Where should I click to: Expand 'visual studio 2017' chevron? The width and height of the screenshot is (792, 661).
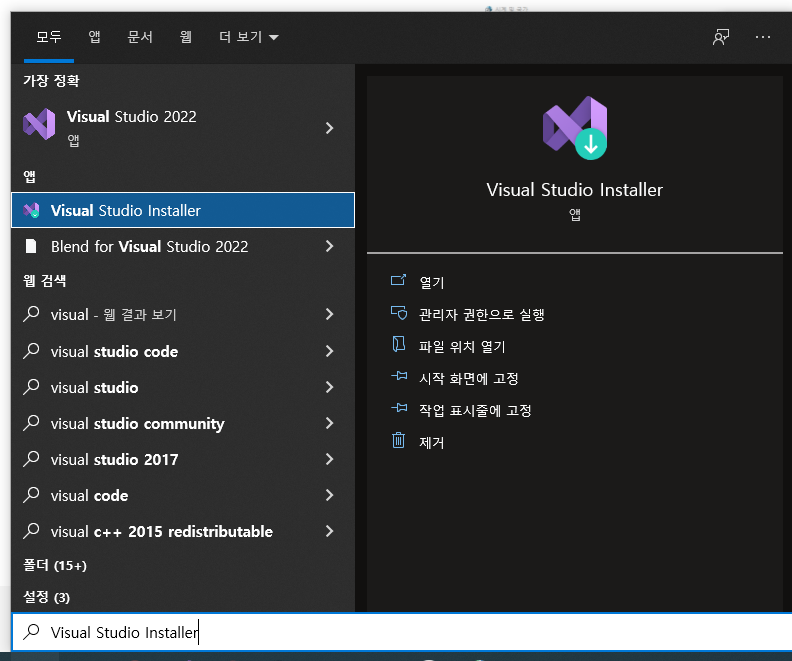coord(329,460)
